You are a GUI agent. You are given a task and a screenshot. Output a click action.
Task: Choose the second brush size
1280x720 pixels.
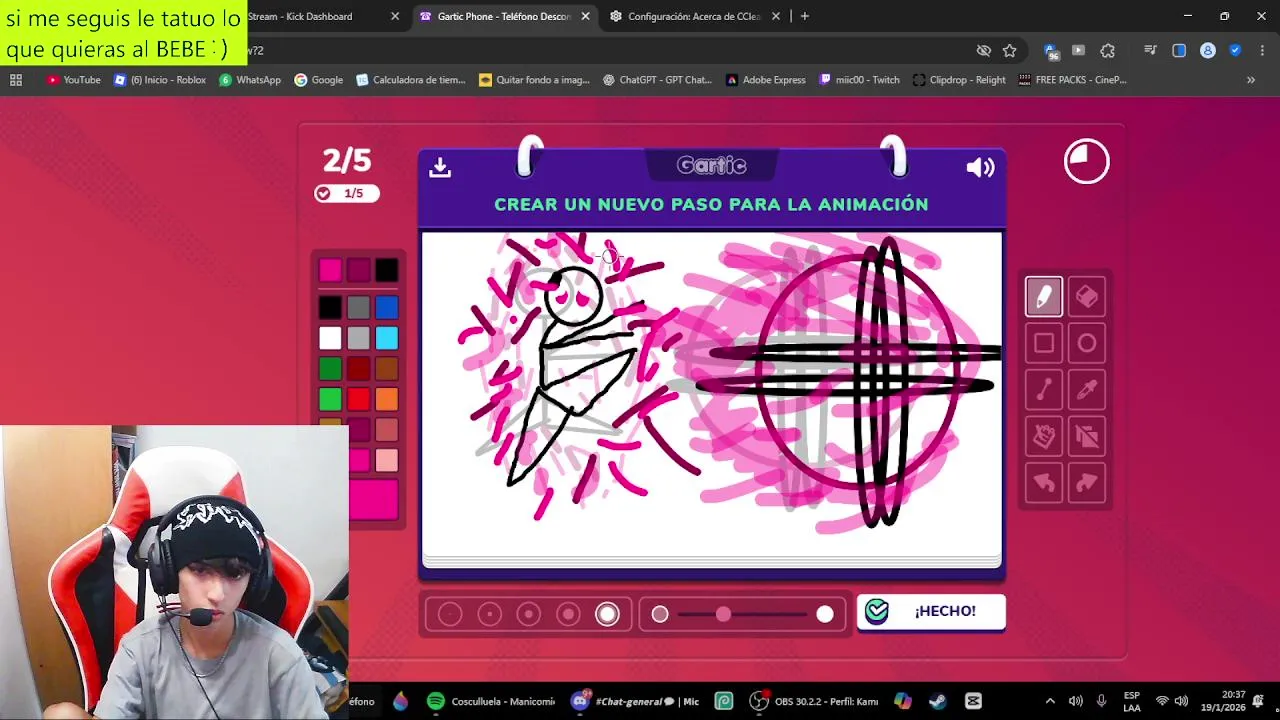[489, 615]
